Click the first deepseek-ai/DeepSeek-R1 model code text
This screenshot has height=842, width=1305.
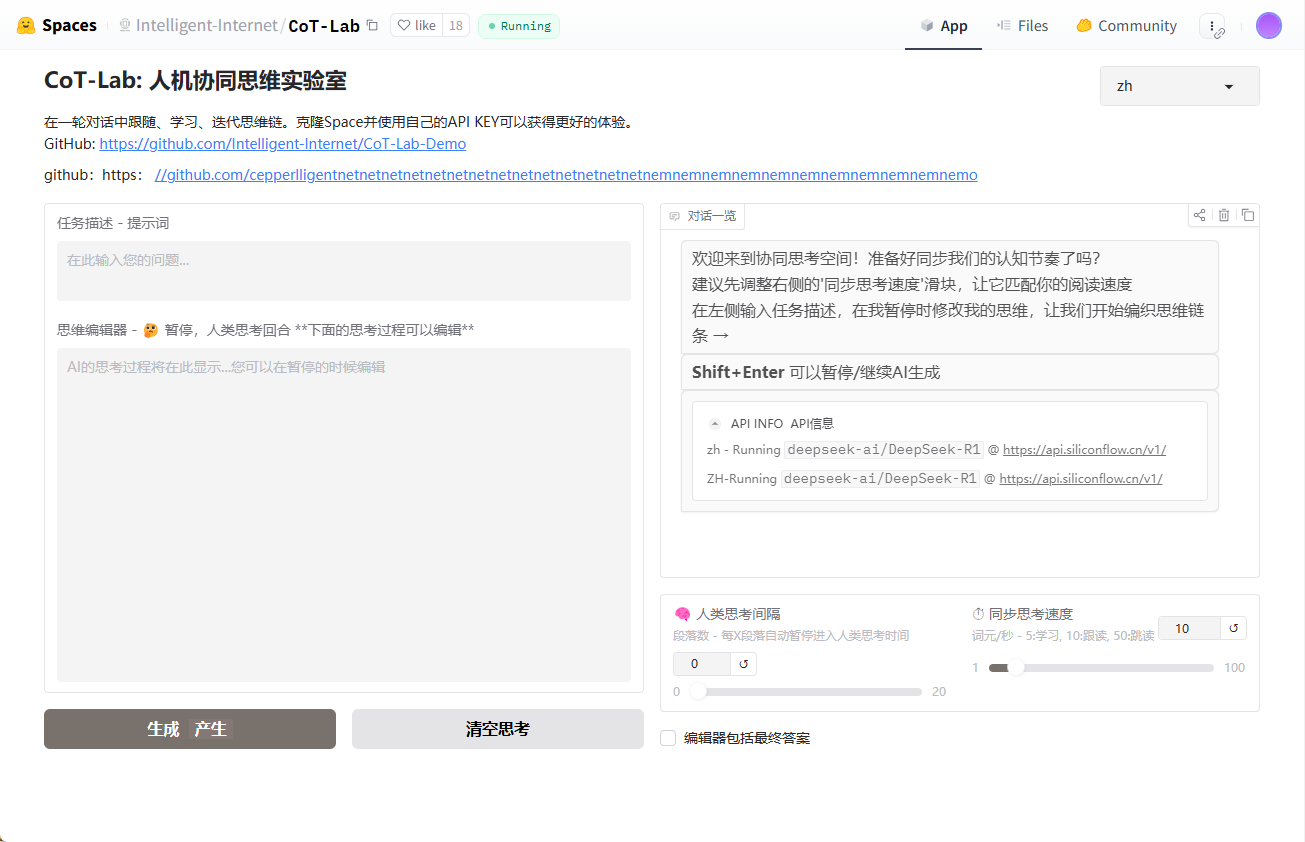884,450
